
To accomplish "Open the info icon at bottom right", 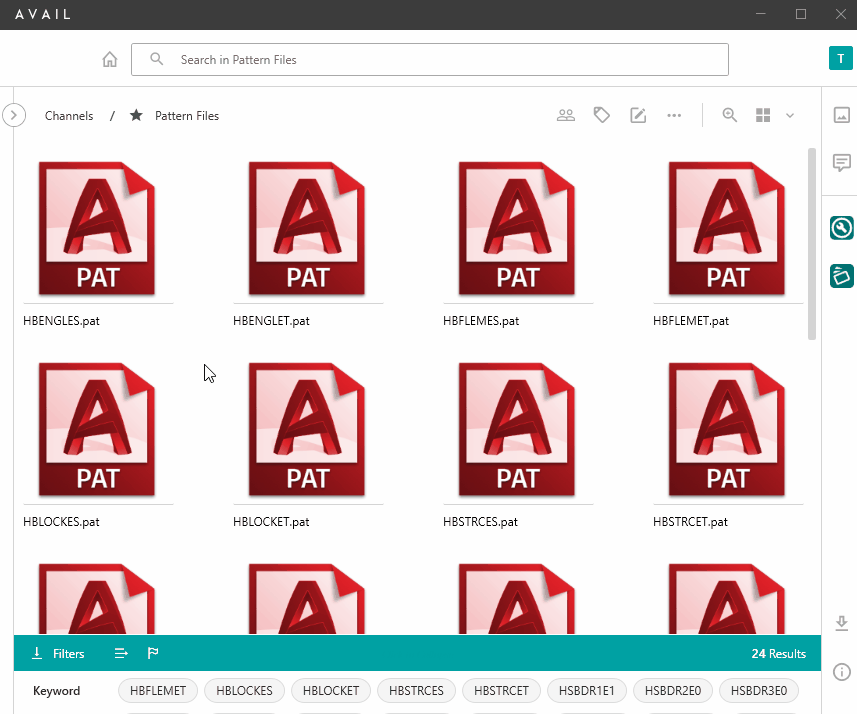I will click(x=841, y=671).
